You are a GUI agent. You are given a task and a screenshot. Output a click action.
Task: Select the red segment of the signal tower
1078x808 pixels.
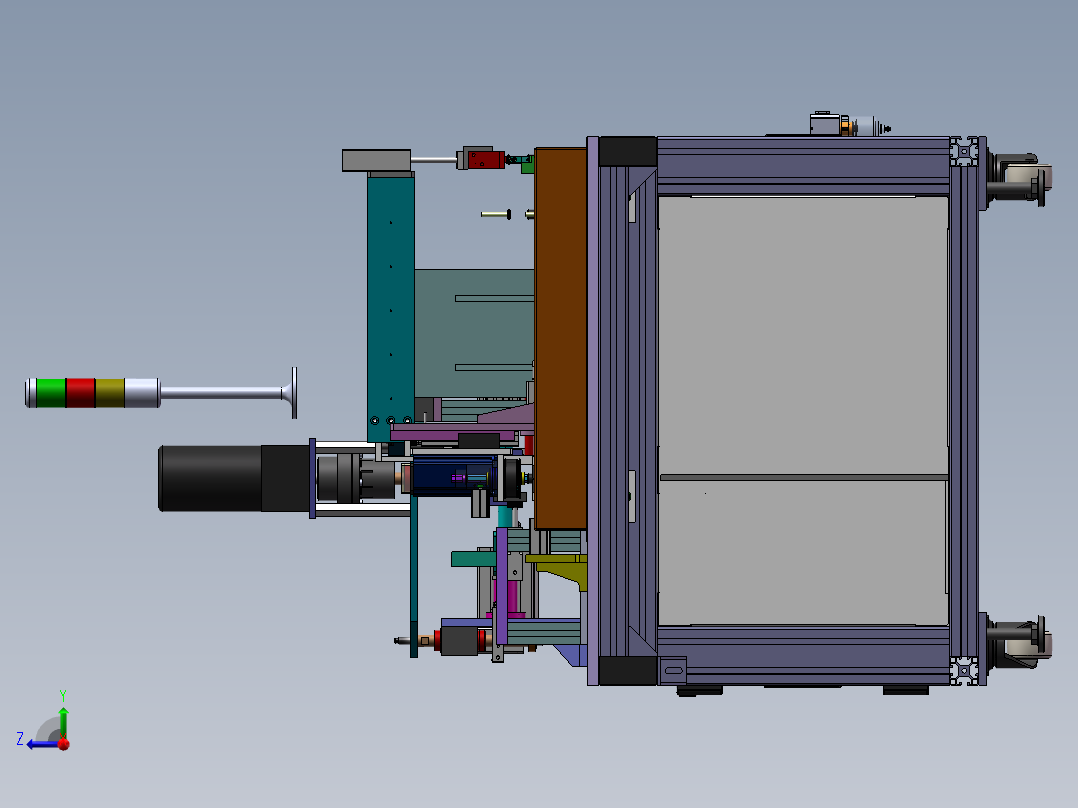(x=80, y=393)
